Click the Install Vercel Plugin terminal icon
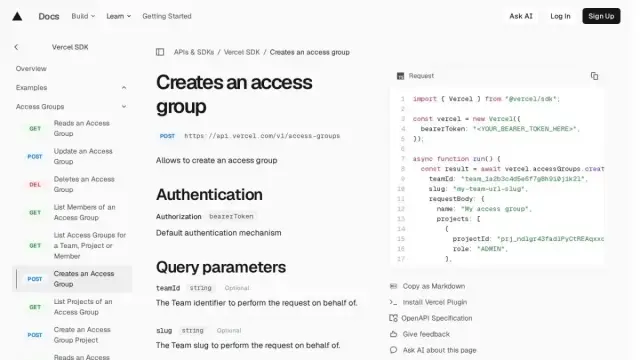This screenshot has width=640, height=360. tap(393, 302)
